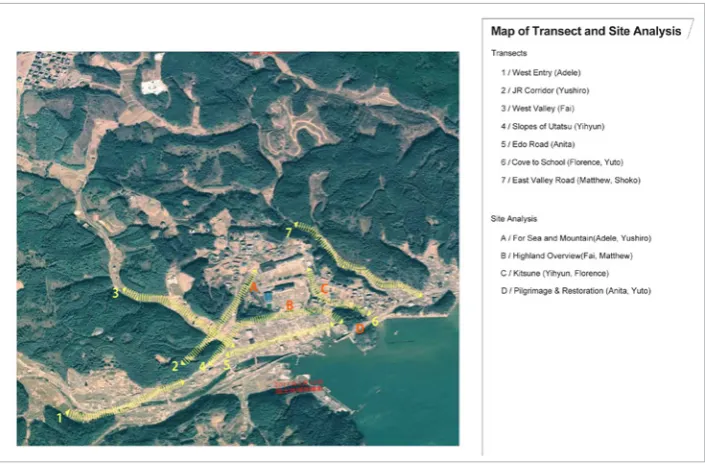
Task: Select orange site letter B on the map
Action: (290, 306)
